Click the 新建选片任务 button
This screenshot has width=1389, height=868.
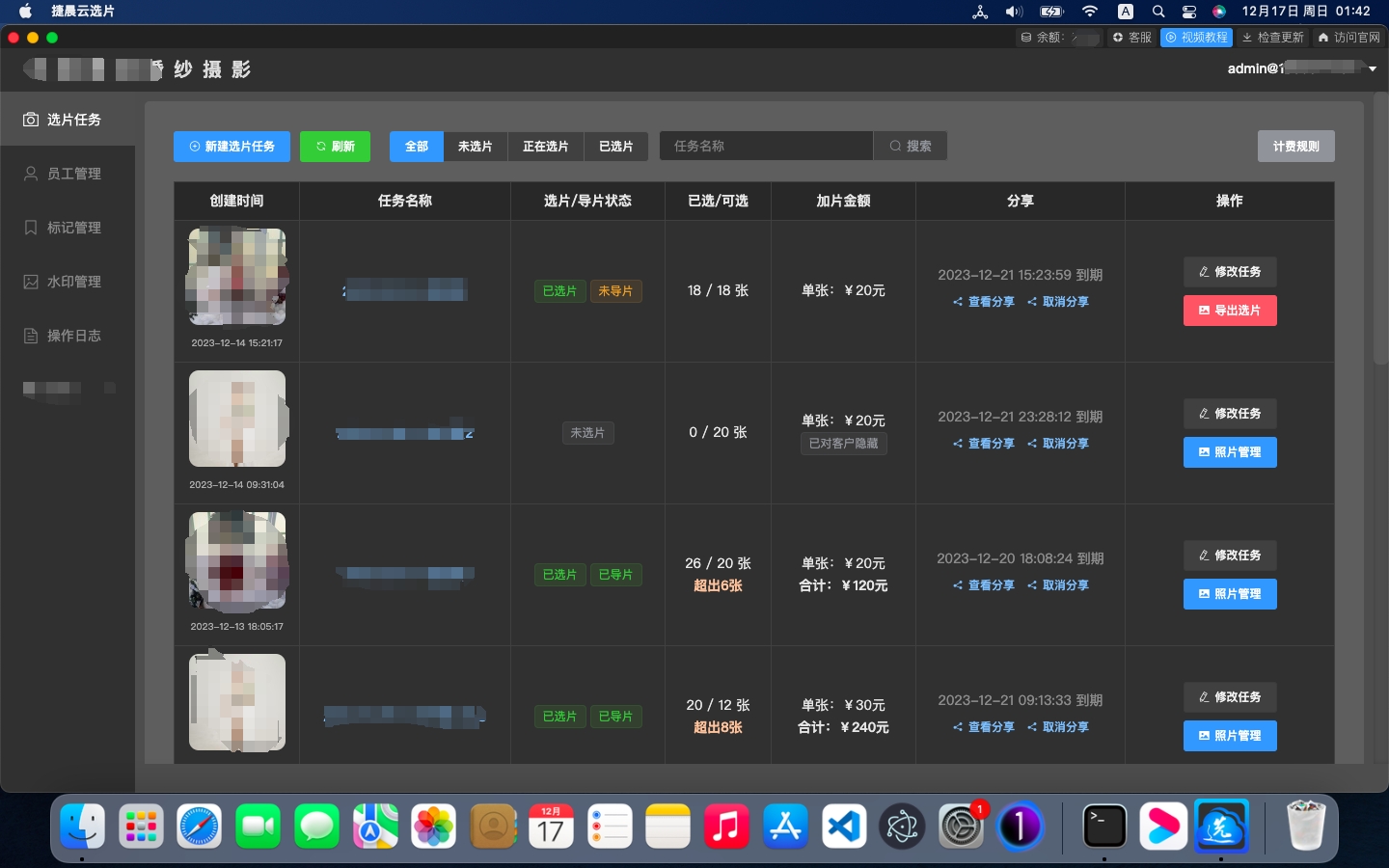point(232,147)
